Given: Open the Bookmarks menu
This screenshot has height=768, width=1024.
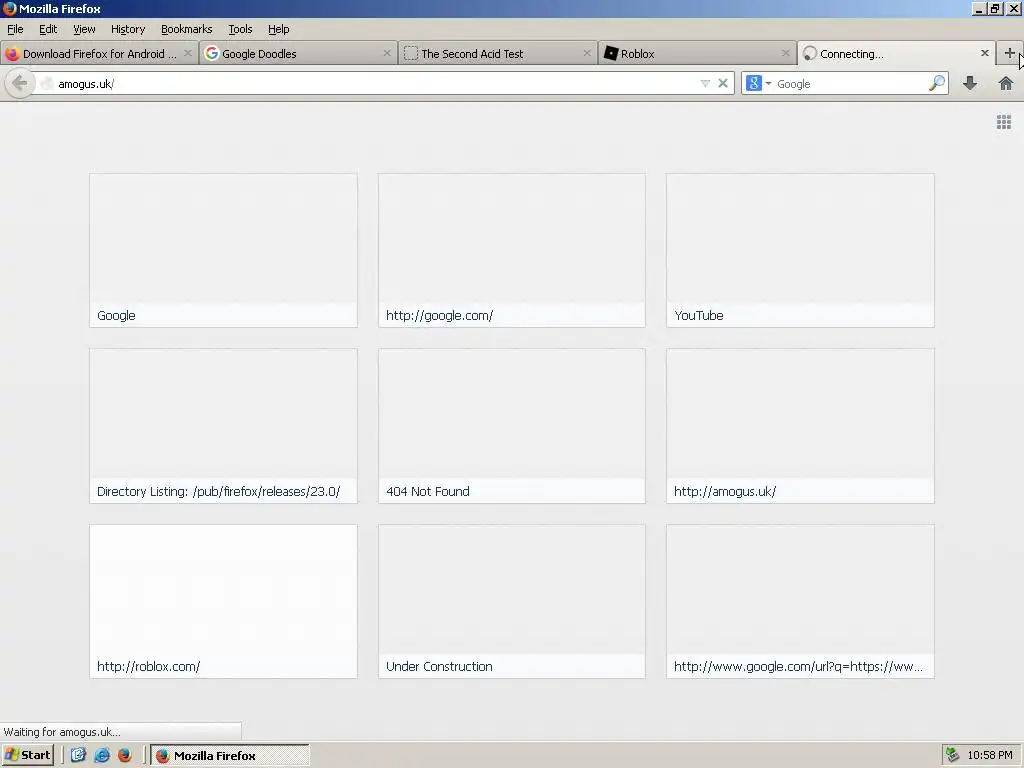Looking at the screenshot, I should (187, 29).
